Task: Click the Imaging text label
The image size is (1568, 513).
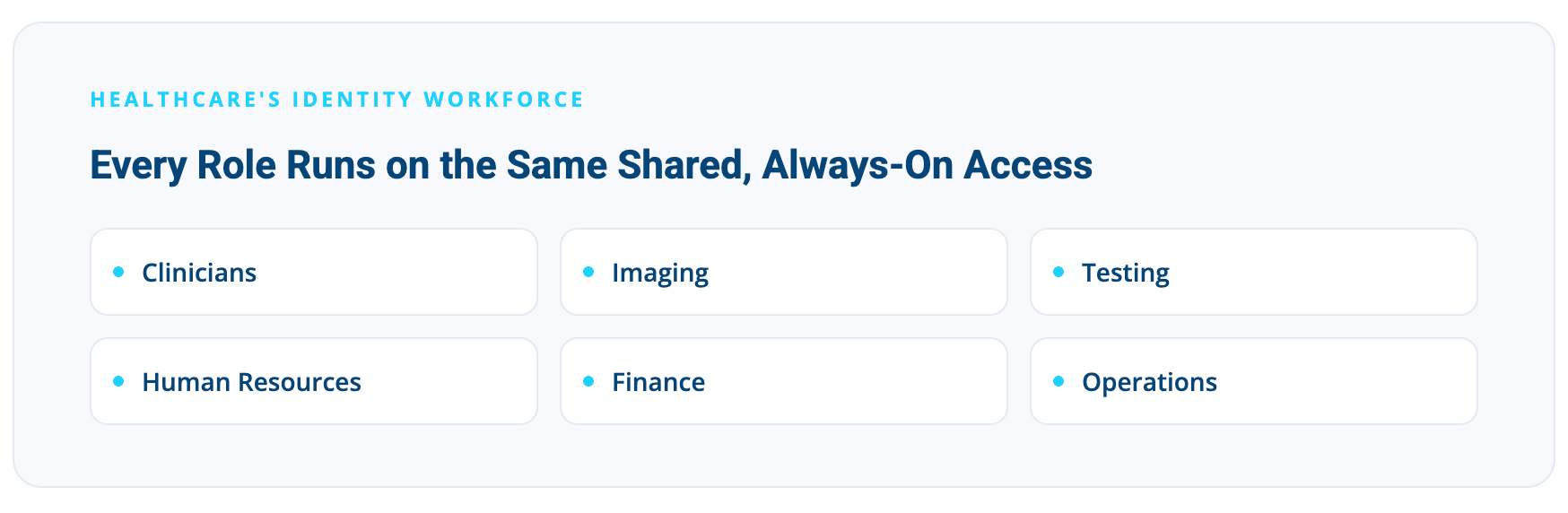Action: pyautogui.click(x=660, y=274)
